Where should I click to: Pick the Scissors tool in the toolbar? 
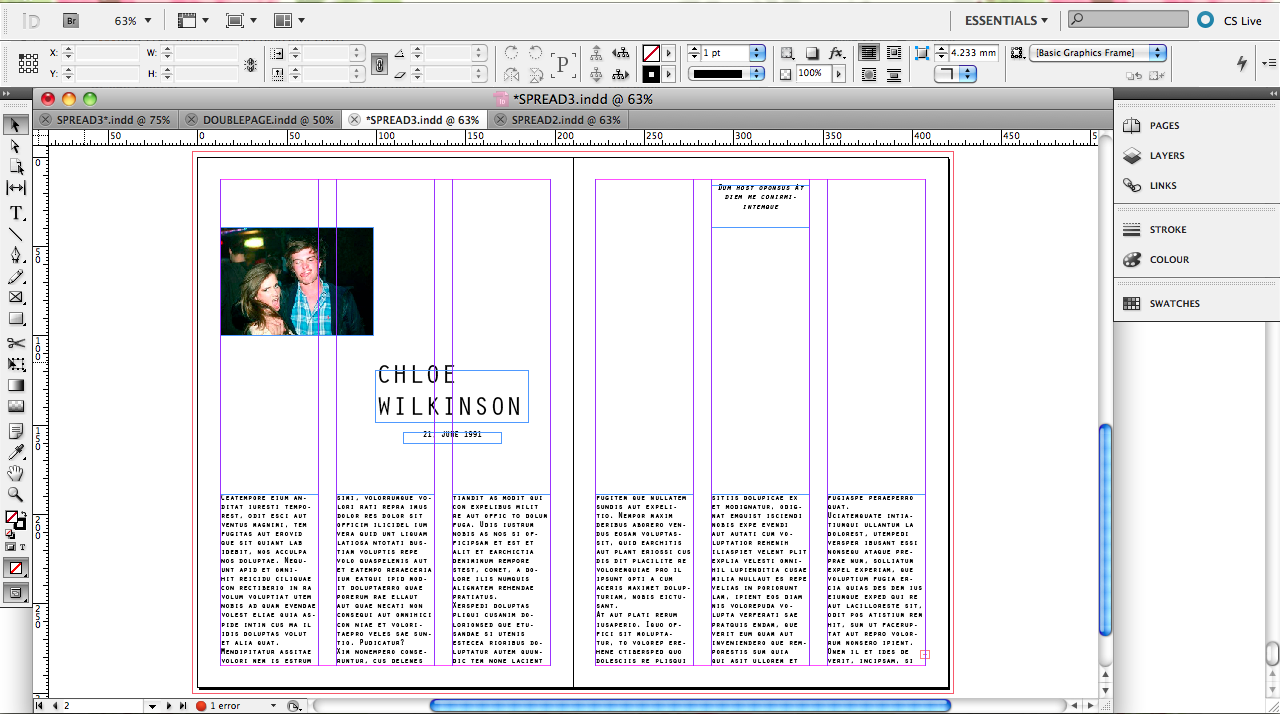pos(16,342)
